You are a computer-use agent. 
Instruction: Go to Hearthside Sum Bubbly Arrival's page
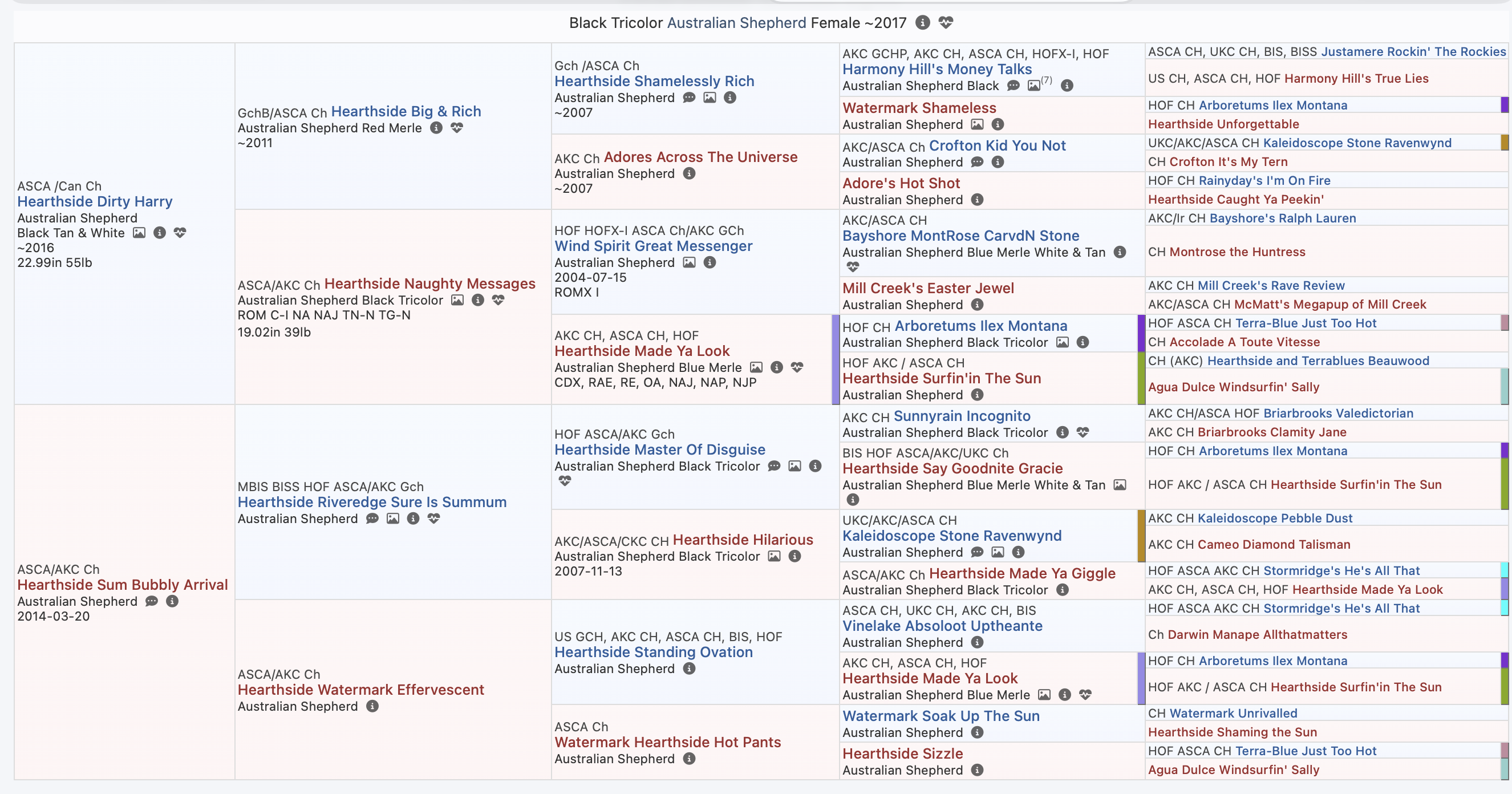pos(123,585)
